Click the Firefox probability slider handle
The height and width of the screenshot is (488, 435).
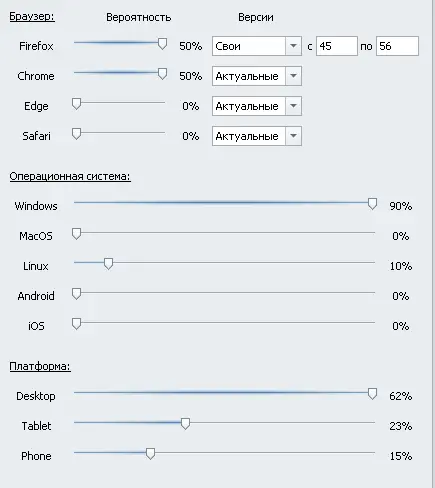[x=162, y=44]
